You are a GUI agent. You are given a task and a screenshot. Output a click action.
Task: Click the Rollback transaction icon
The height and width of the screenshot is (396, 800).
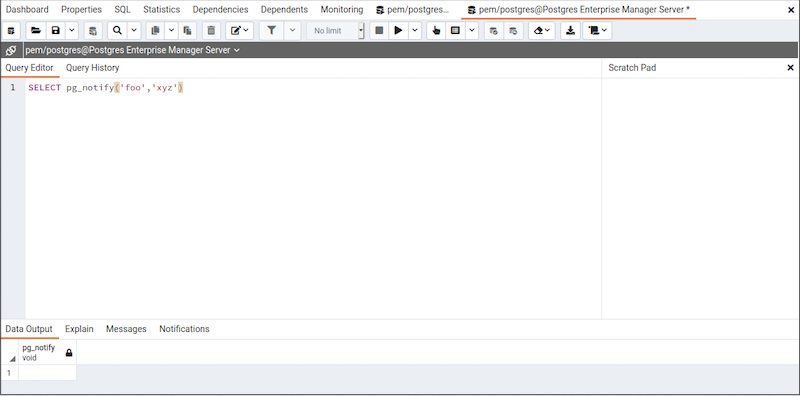pos(513,31)
